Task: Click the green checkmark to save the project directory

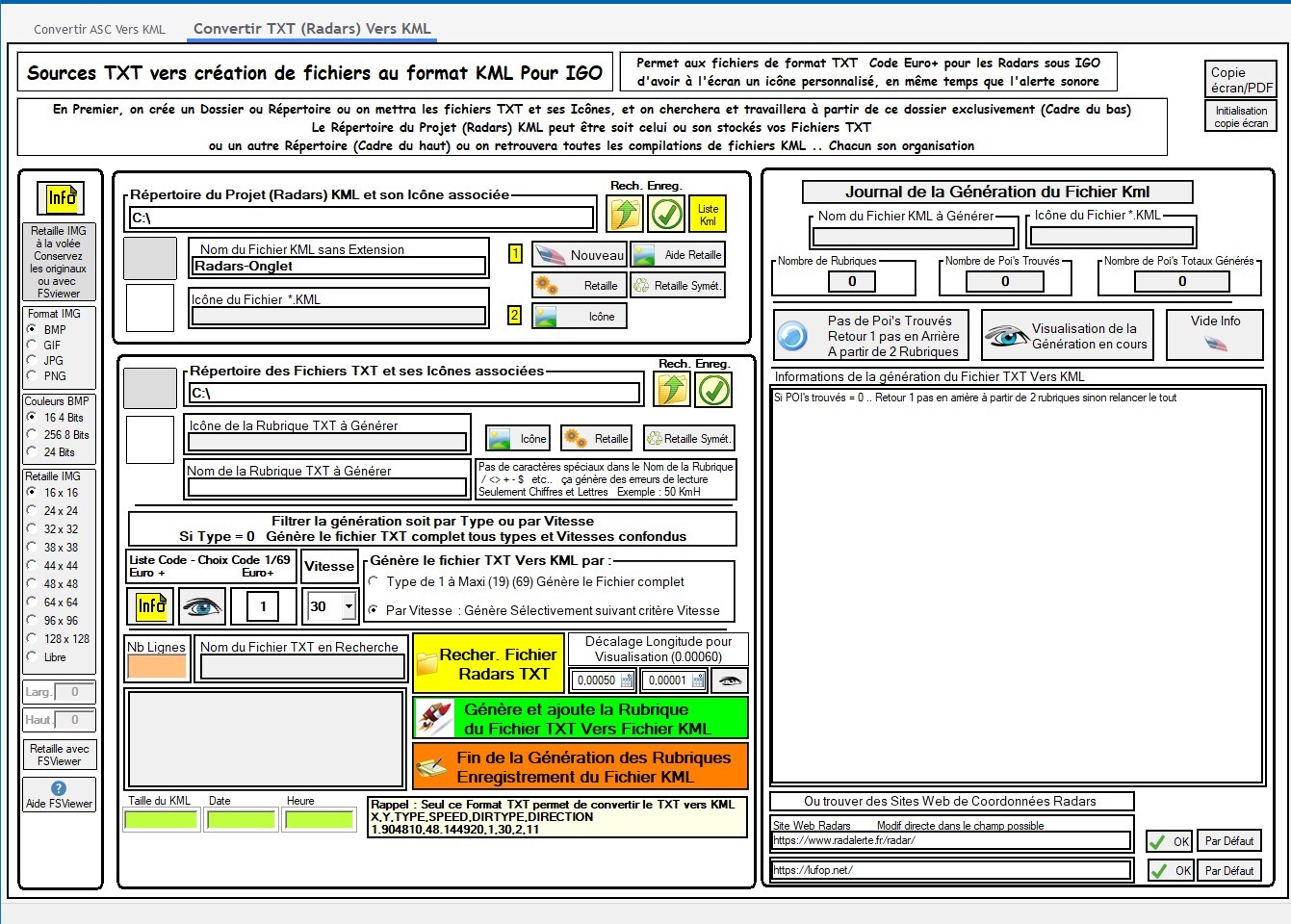Action: click(666, 213)
